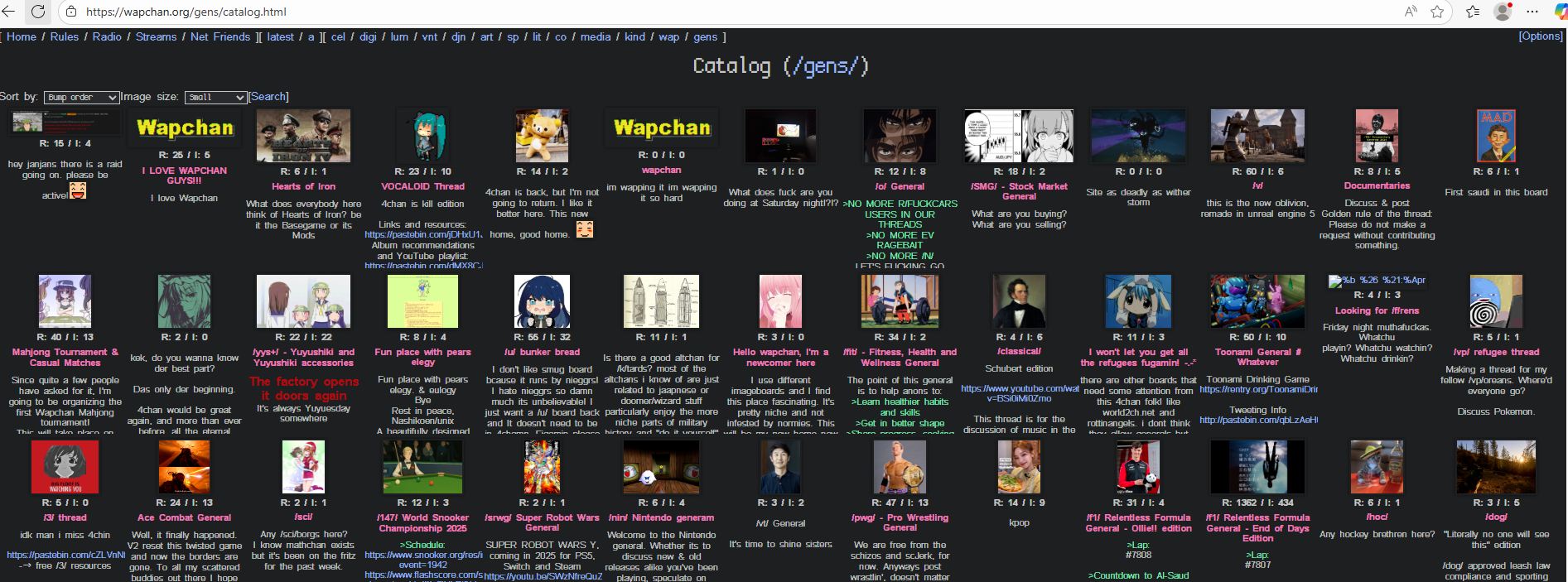Click Looking for /f/rens thread title

tap(1377, 310)
